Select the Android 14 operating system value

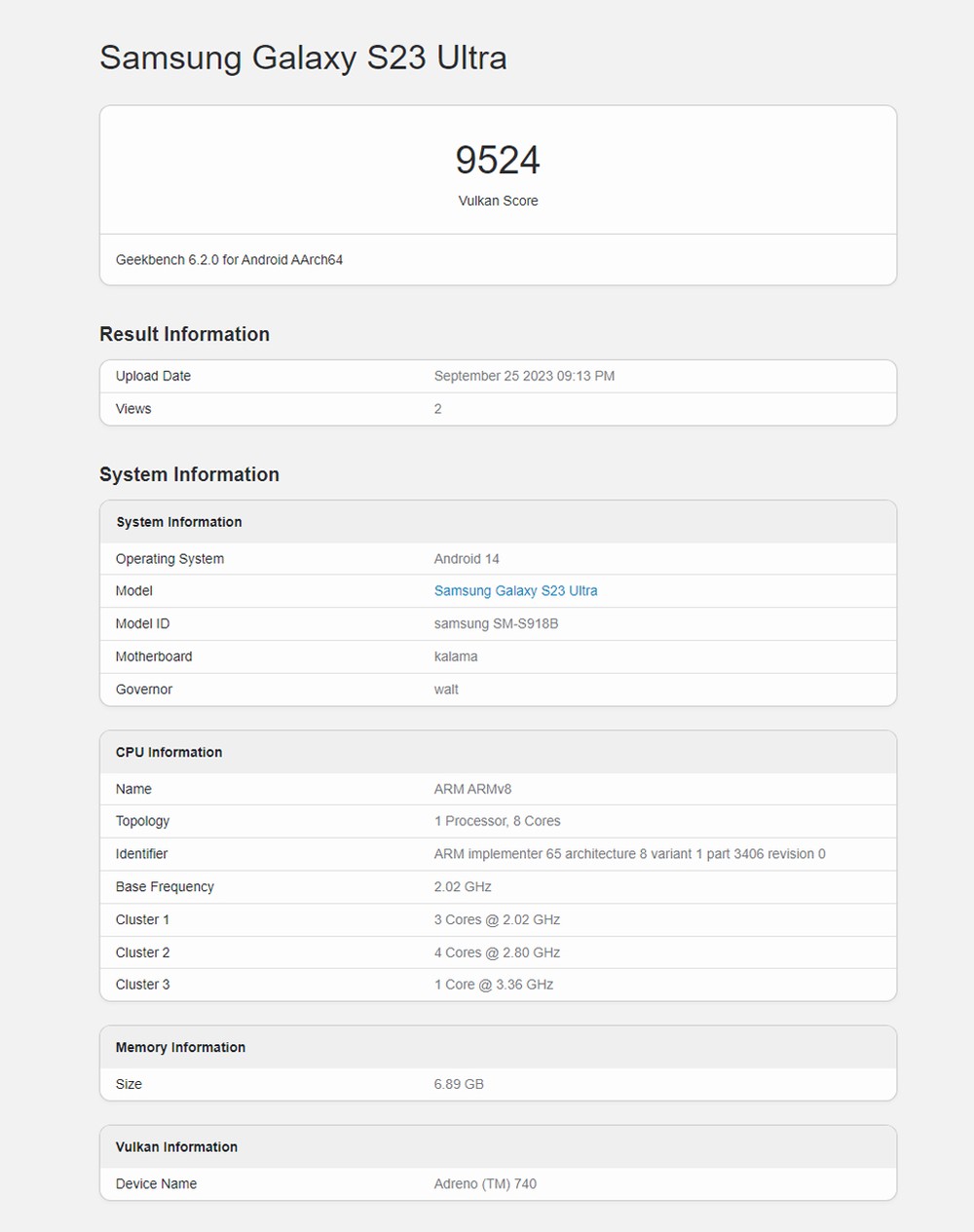tap(467, 559)
